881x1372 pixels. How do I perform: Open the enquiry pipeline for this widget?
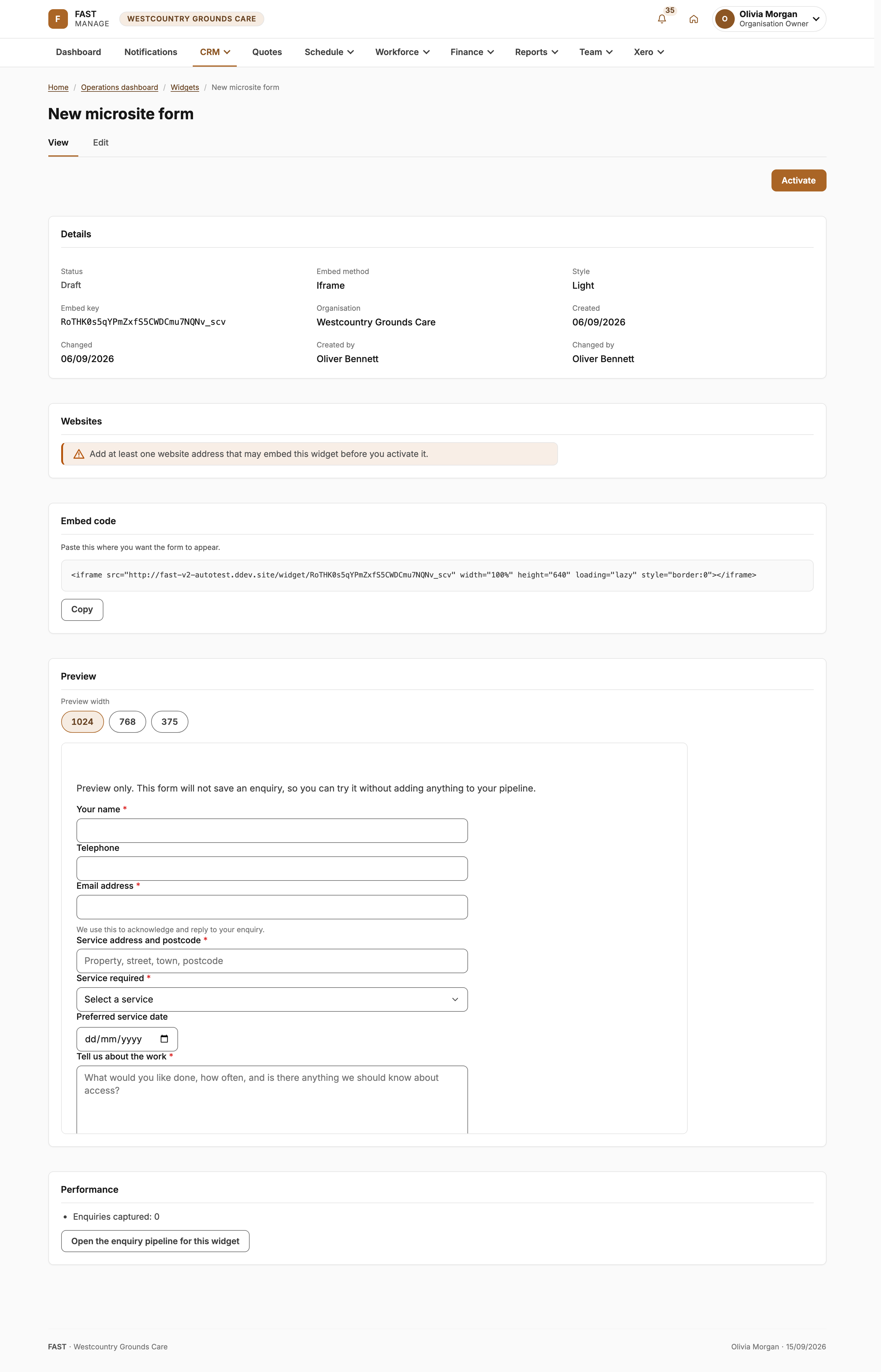pyautogui.click(x=155, y=1241)
